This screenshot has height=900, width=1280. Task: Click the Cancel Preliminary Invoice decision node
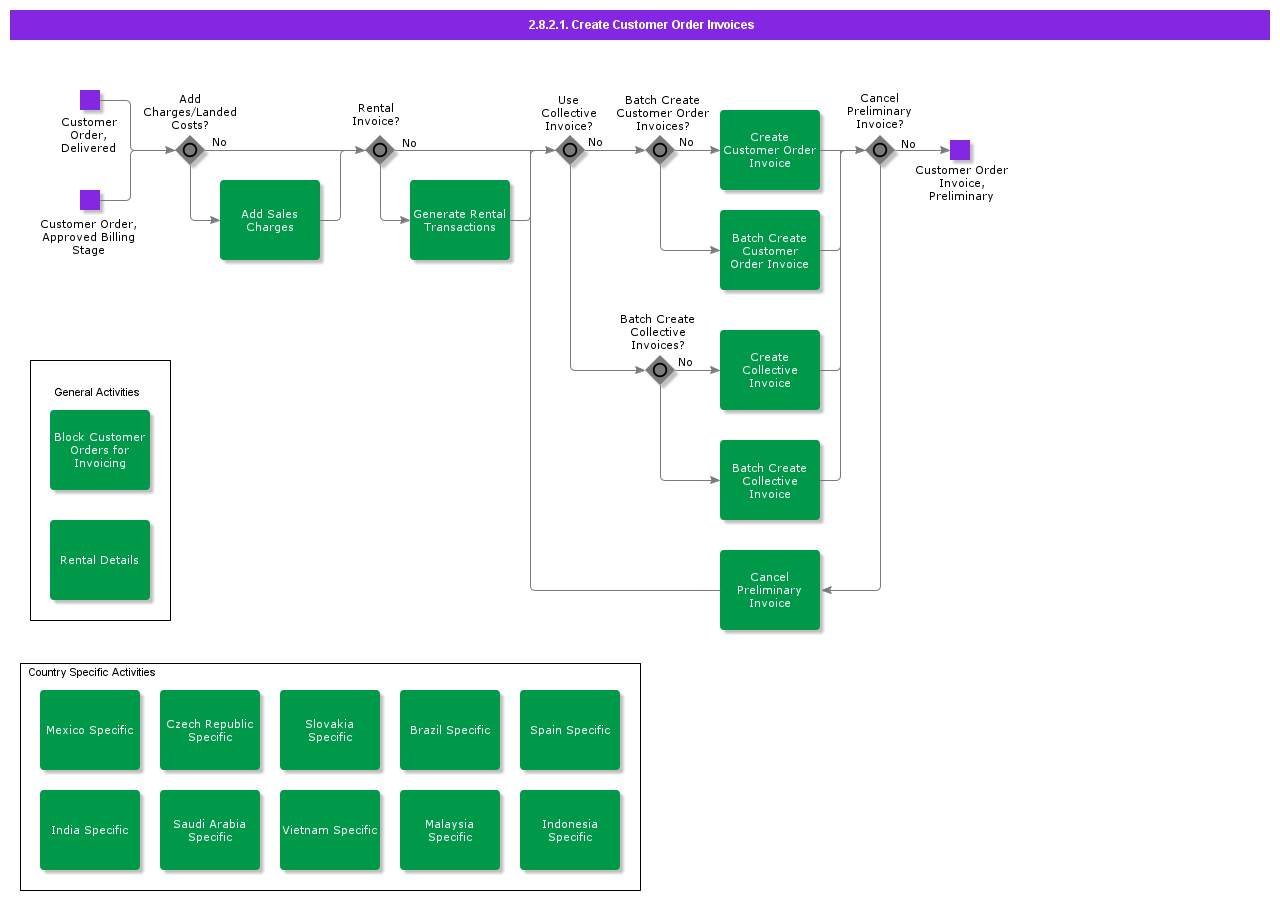(880, 150)
